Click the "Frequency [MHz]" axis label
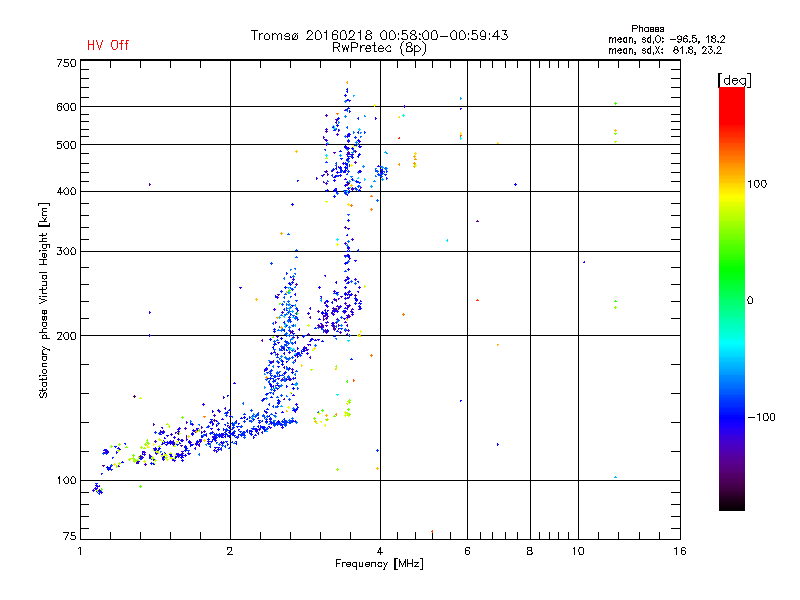The image size is (800, 600). click(379, 564)
